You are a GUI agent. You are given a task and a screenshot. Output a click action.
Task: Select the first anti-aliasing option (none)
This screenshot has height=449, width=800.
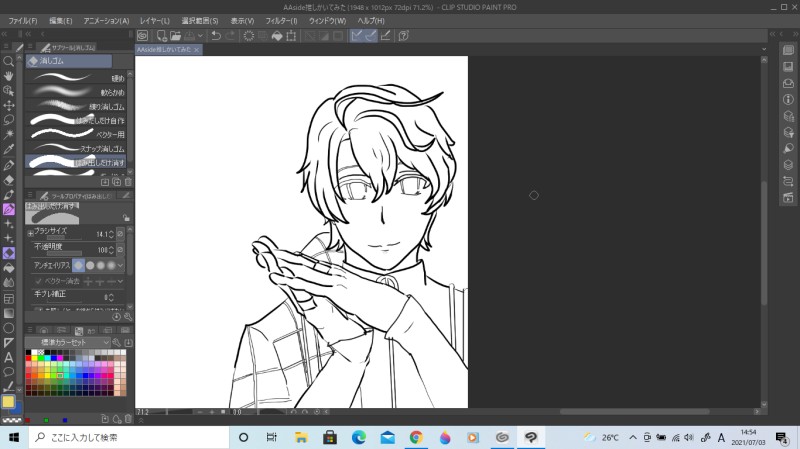[78, 265]
